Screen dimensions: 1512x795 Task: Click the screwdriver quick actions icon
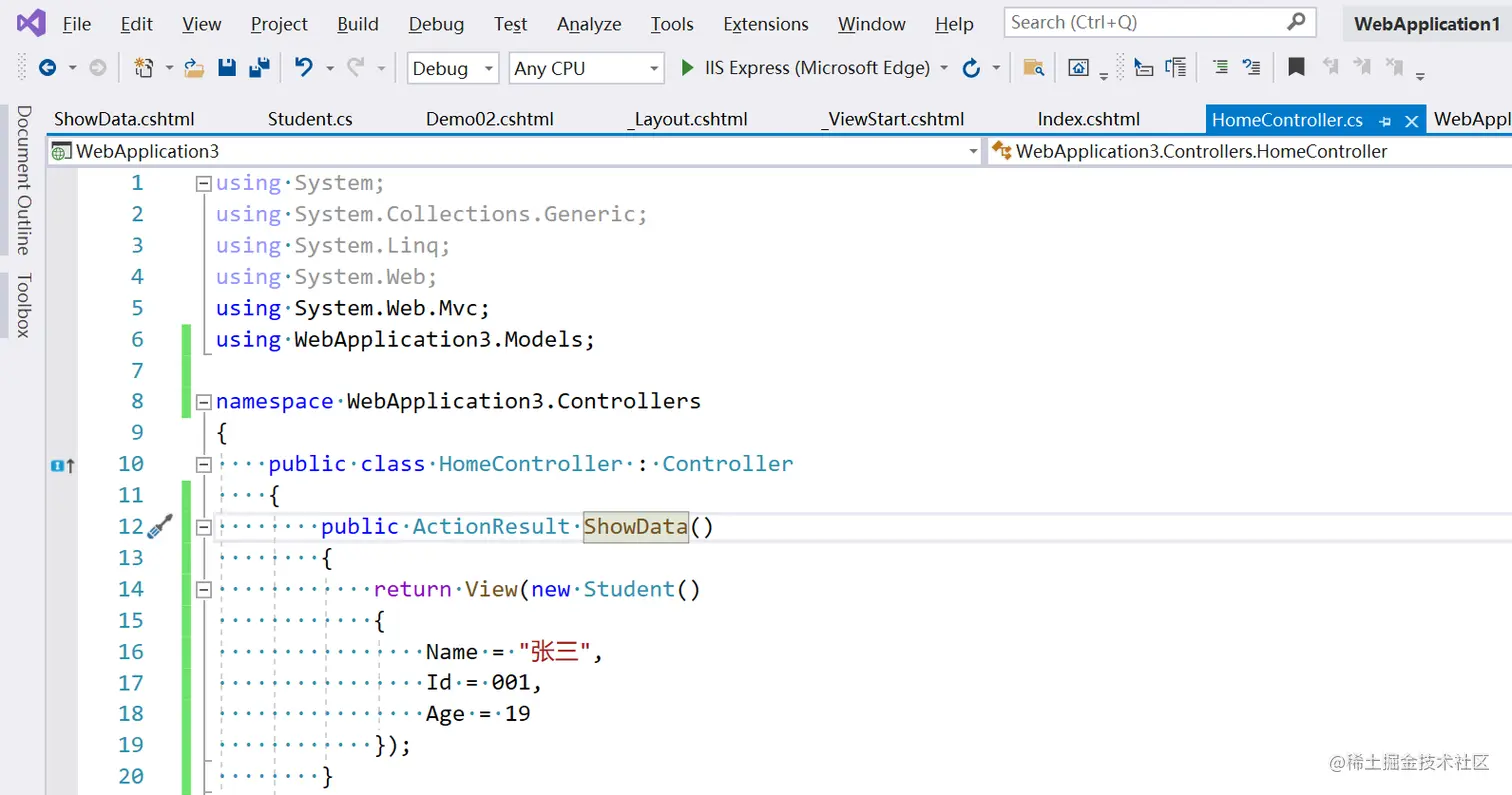click(x=160, y=526)
